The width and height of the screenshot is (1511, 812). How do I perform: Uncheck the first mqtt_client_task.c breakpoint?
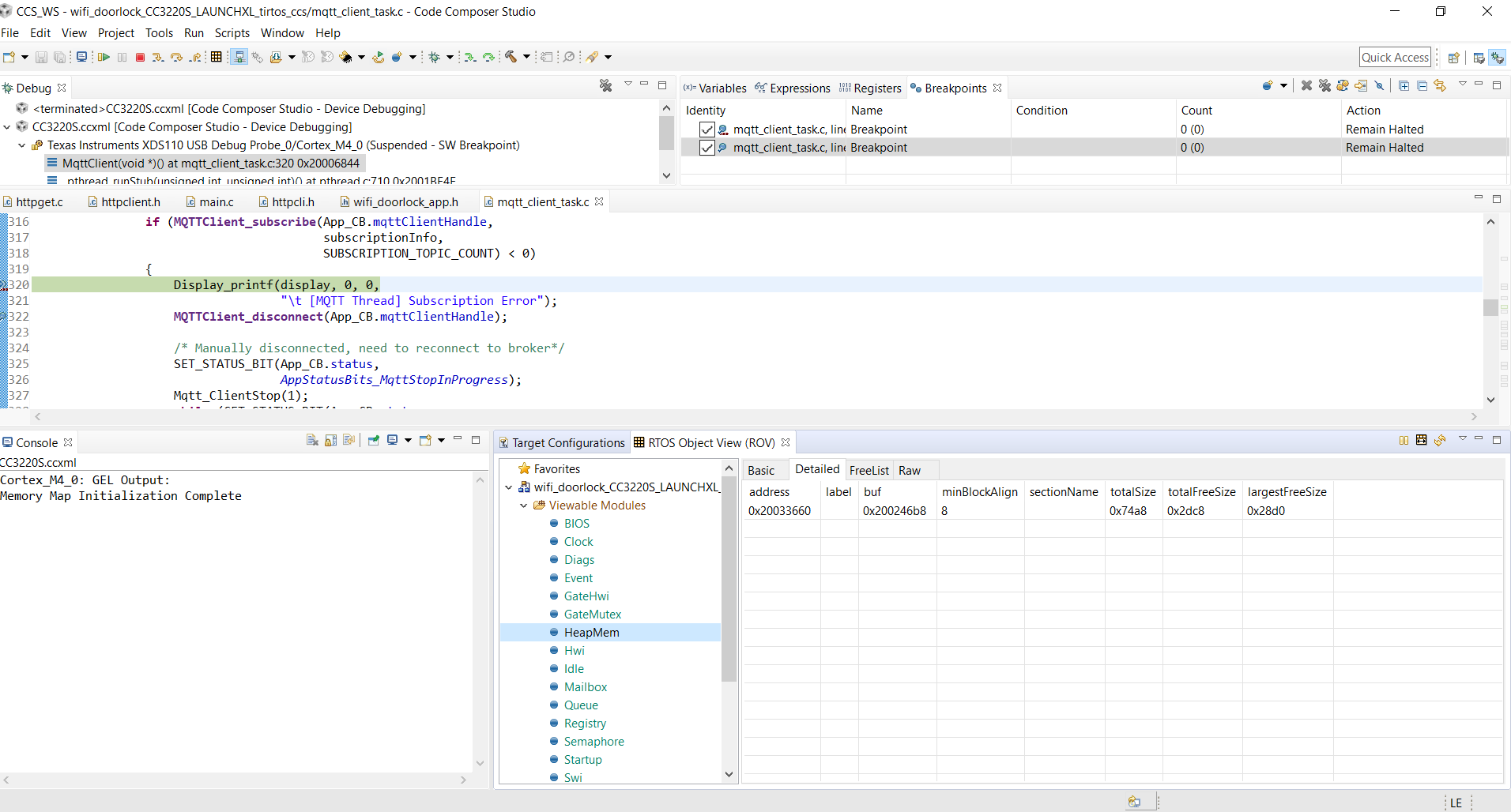click(x=707, y=130)
